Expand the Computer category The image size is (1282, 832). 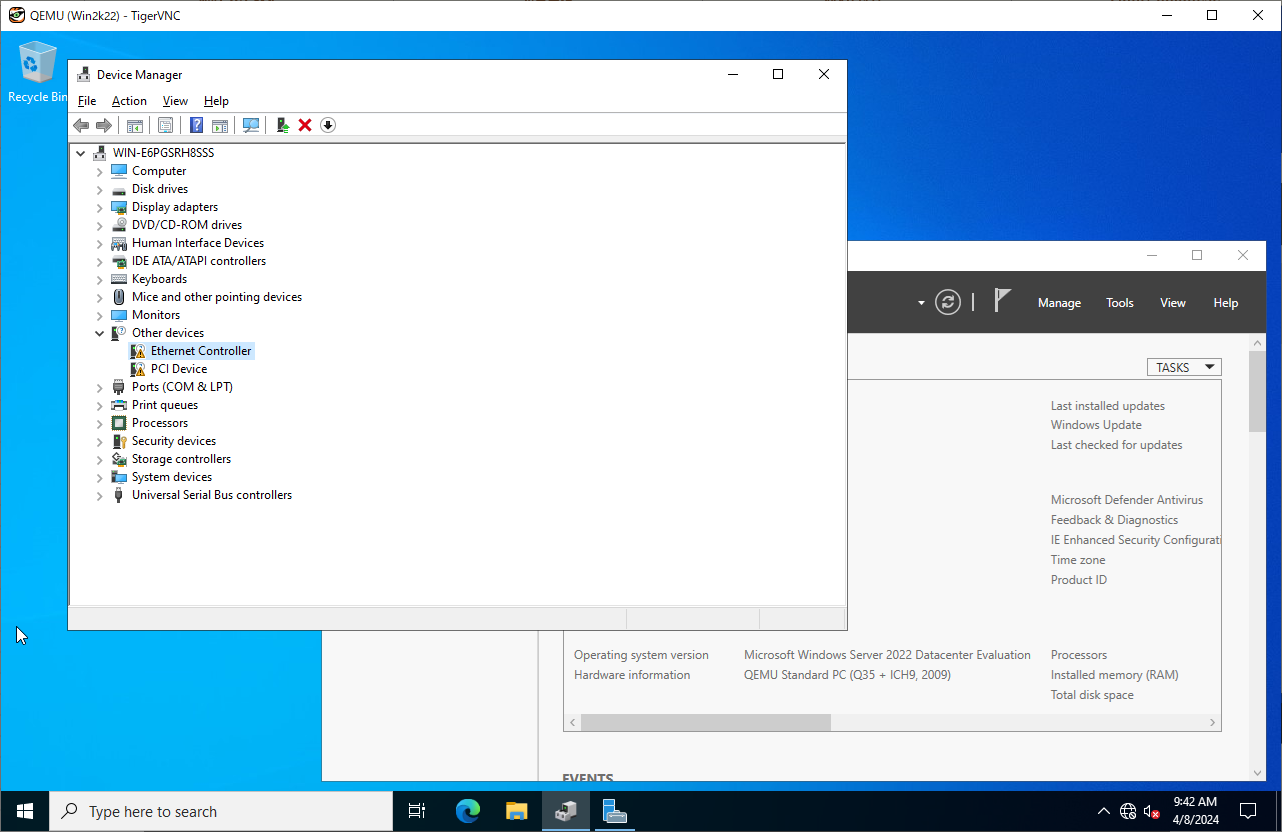point(99,171)
